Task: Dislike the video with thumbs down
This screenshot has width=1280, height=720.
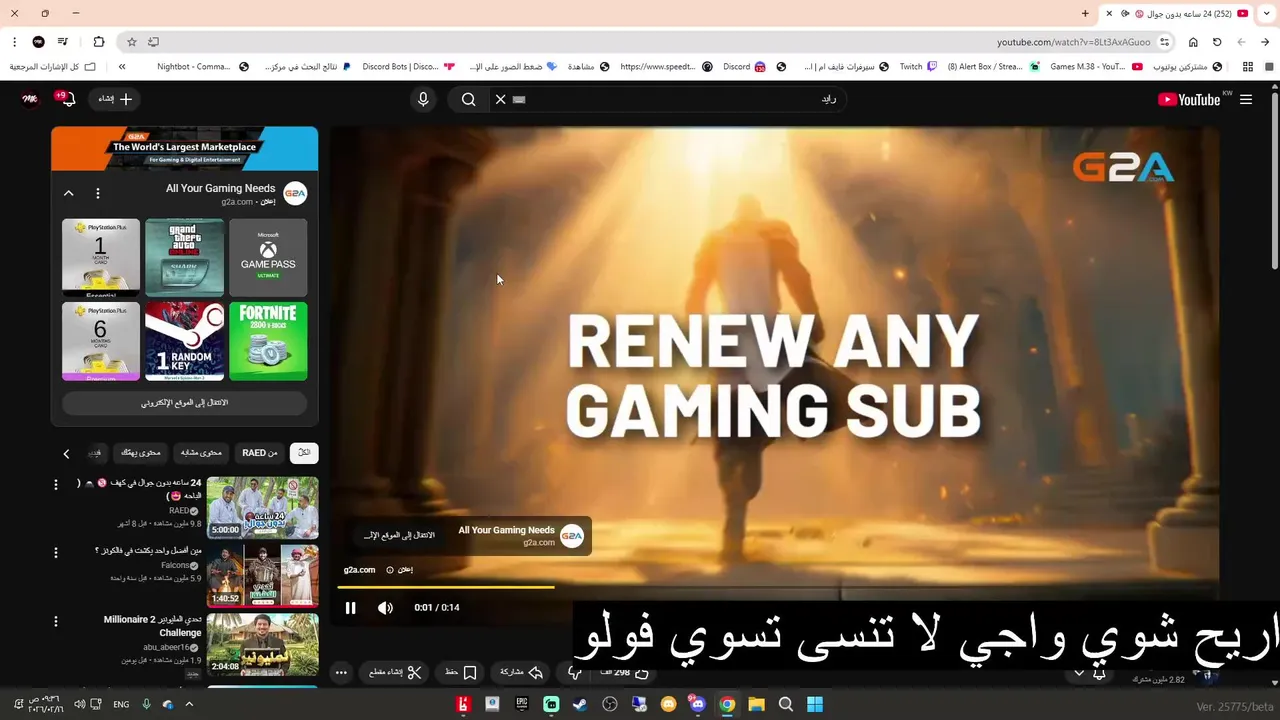Action: click(x=574, y=672)
